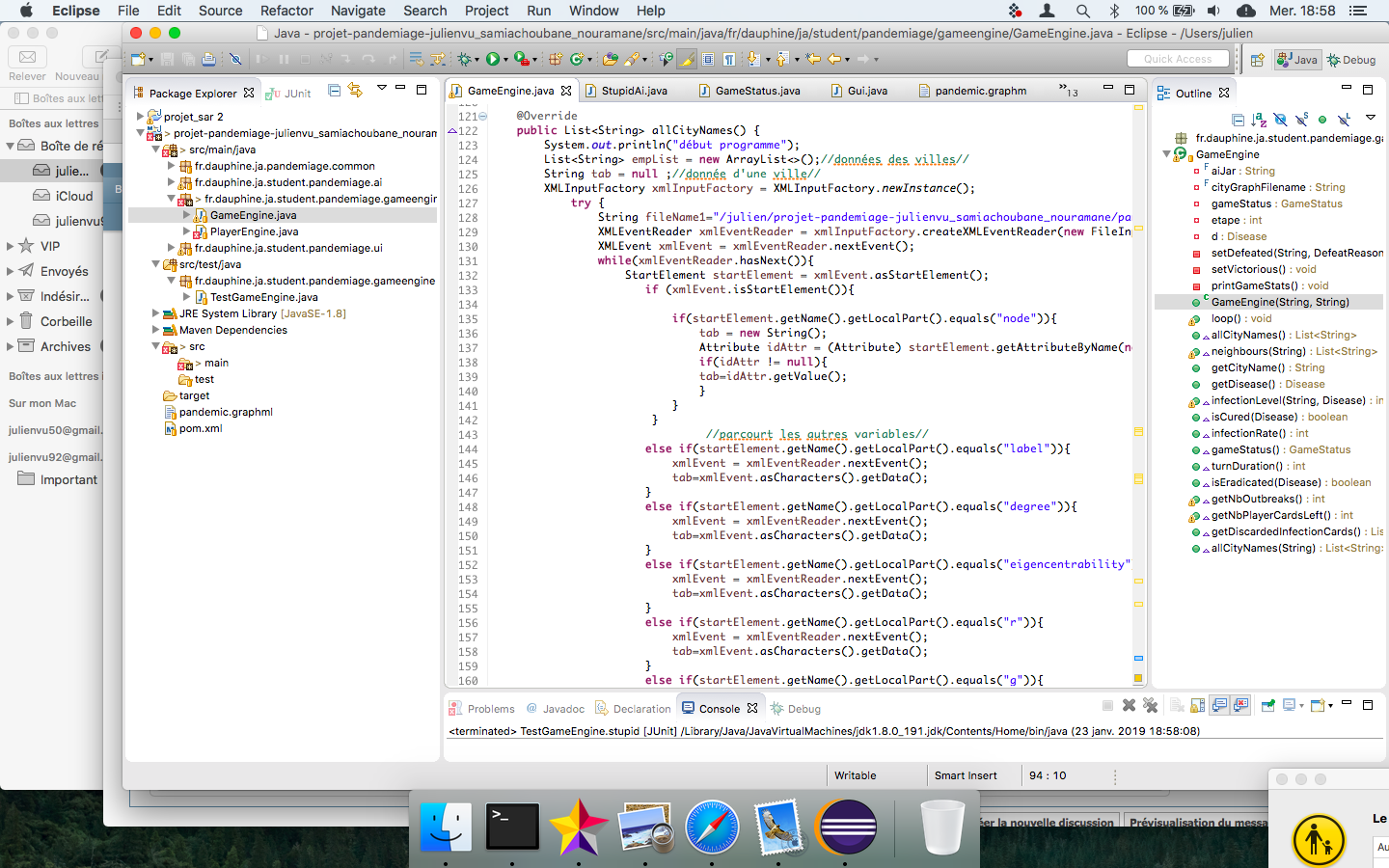
Task: Expand the JRE System Library node
Action: [155, 313]
